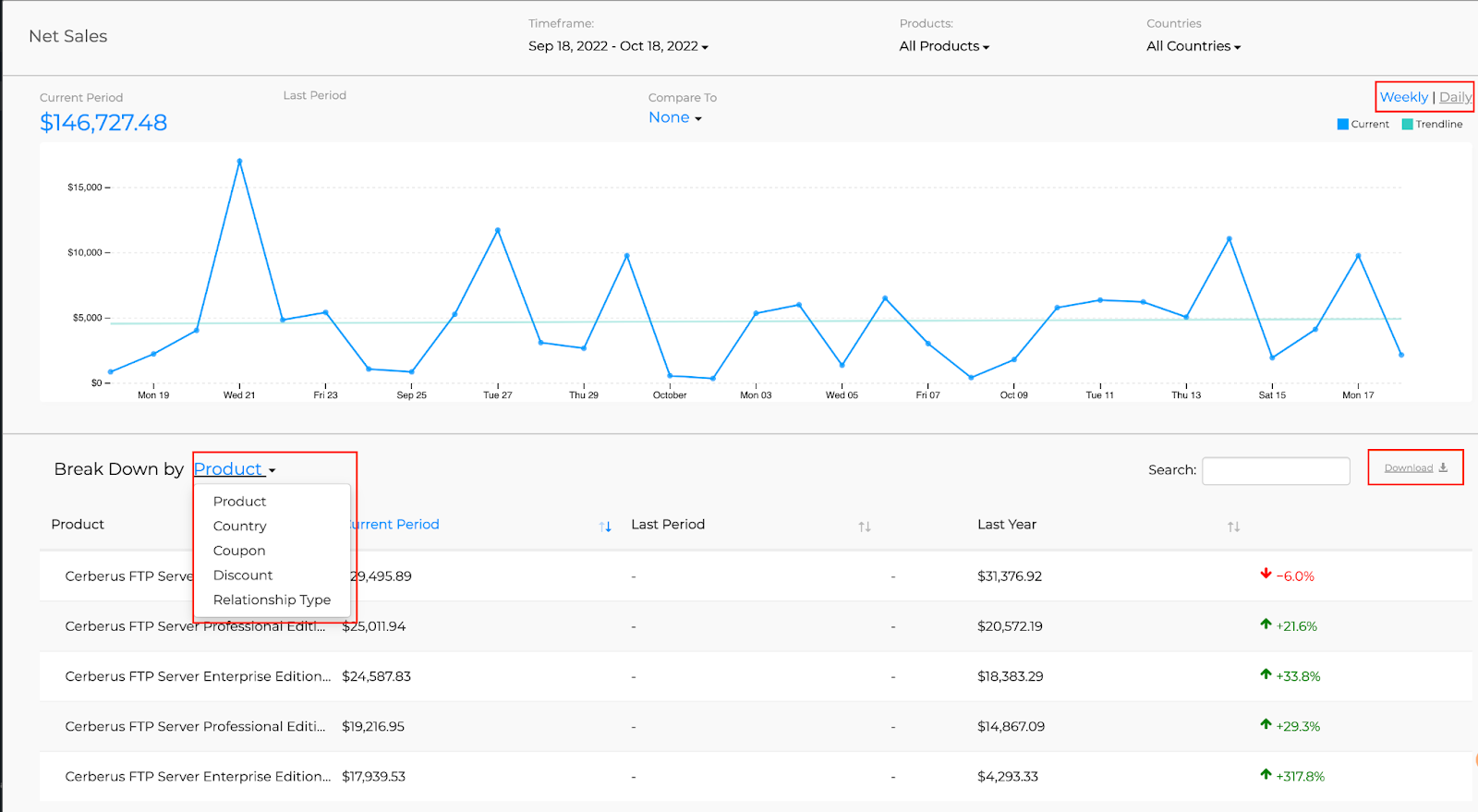Click the Mon 17 data point on chart
The image size is (1478, 812).
pyautogui.click(x=1358, y=256)
